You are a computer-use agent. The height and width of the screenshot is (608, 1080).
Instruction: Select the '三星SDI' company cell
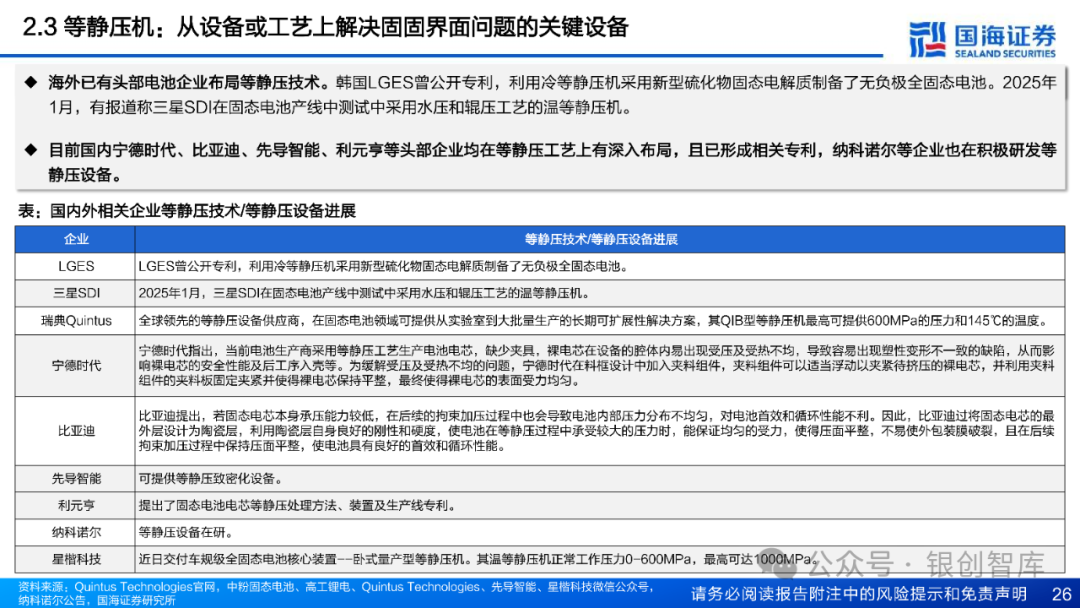[76, 293]
